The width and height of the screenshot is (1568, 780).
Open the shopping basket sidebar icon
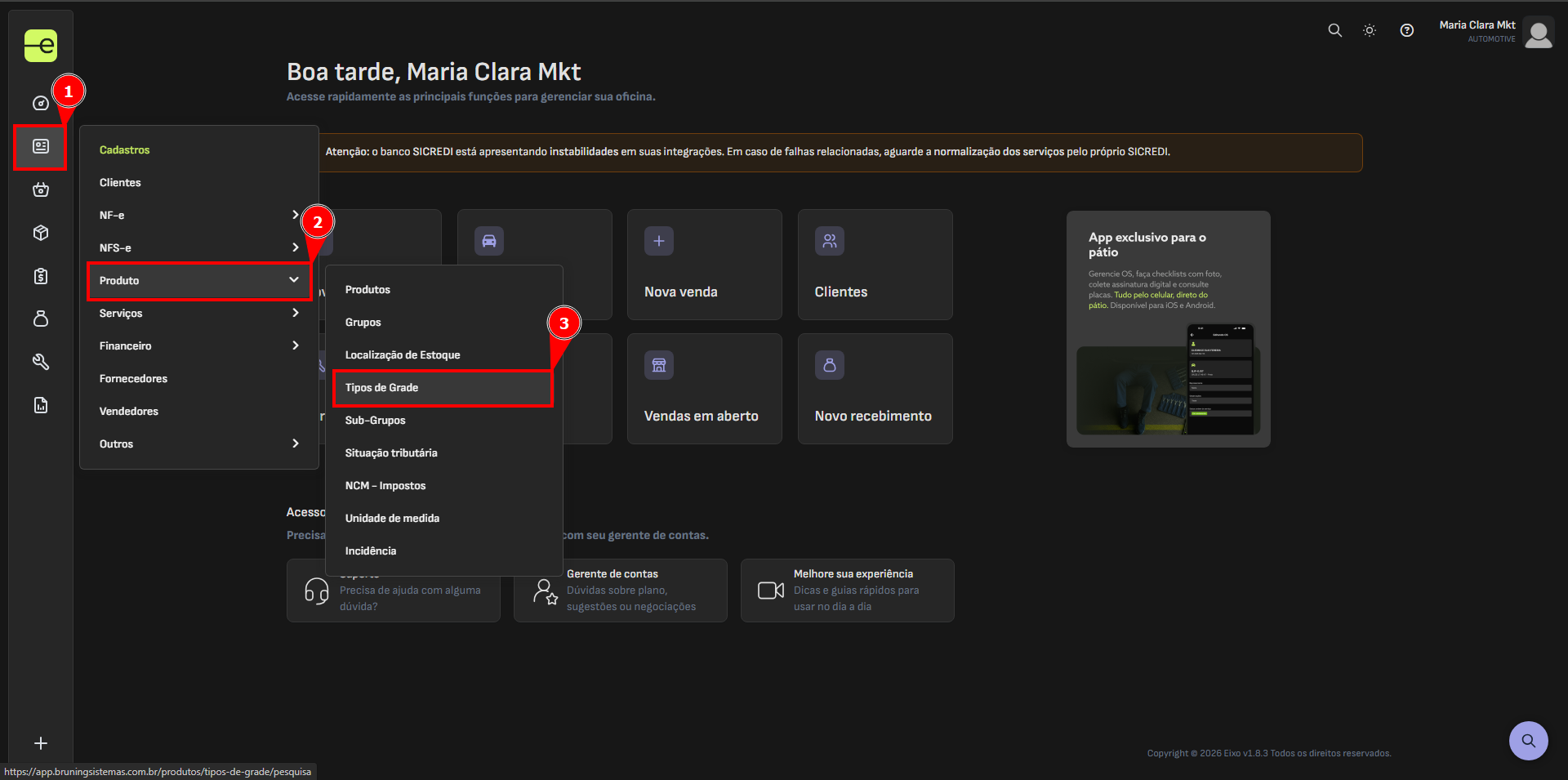click(41, 189)
